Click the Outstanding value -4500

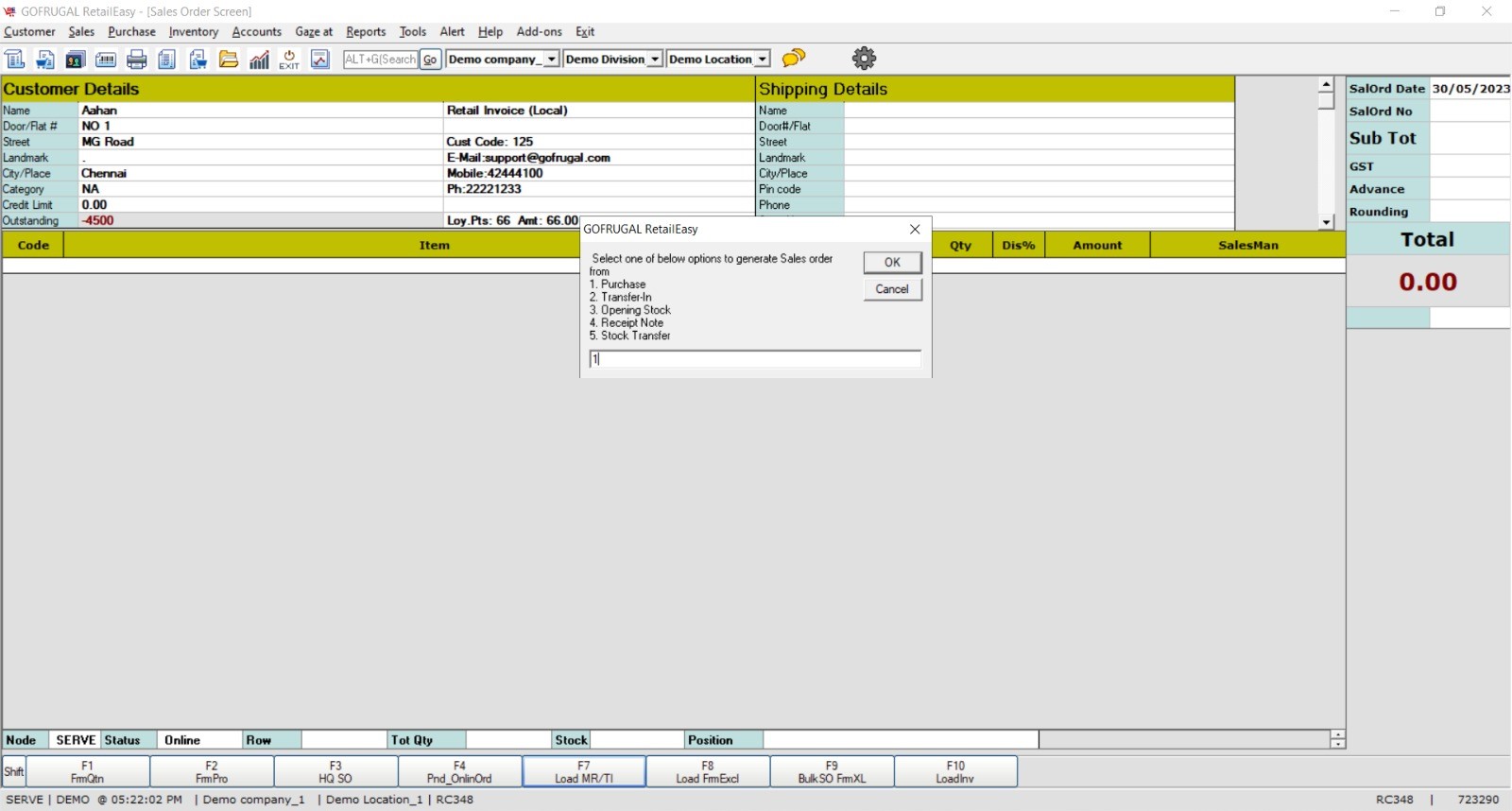tap(97, 220)
